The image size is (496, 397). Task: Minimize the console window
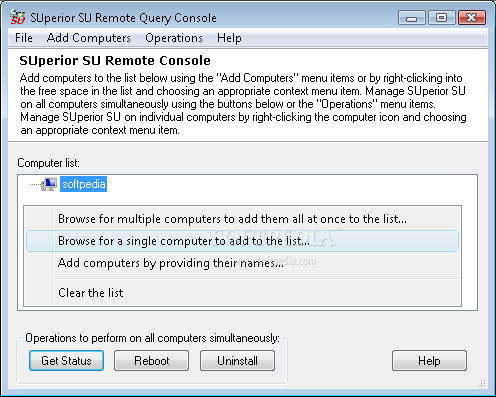(x=412, y=18)
